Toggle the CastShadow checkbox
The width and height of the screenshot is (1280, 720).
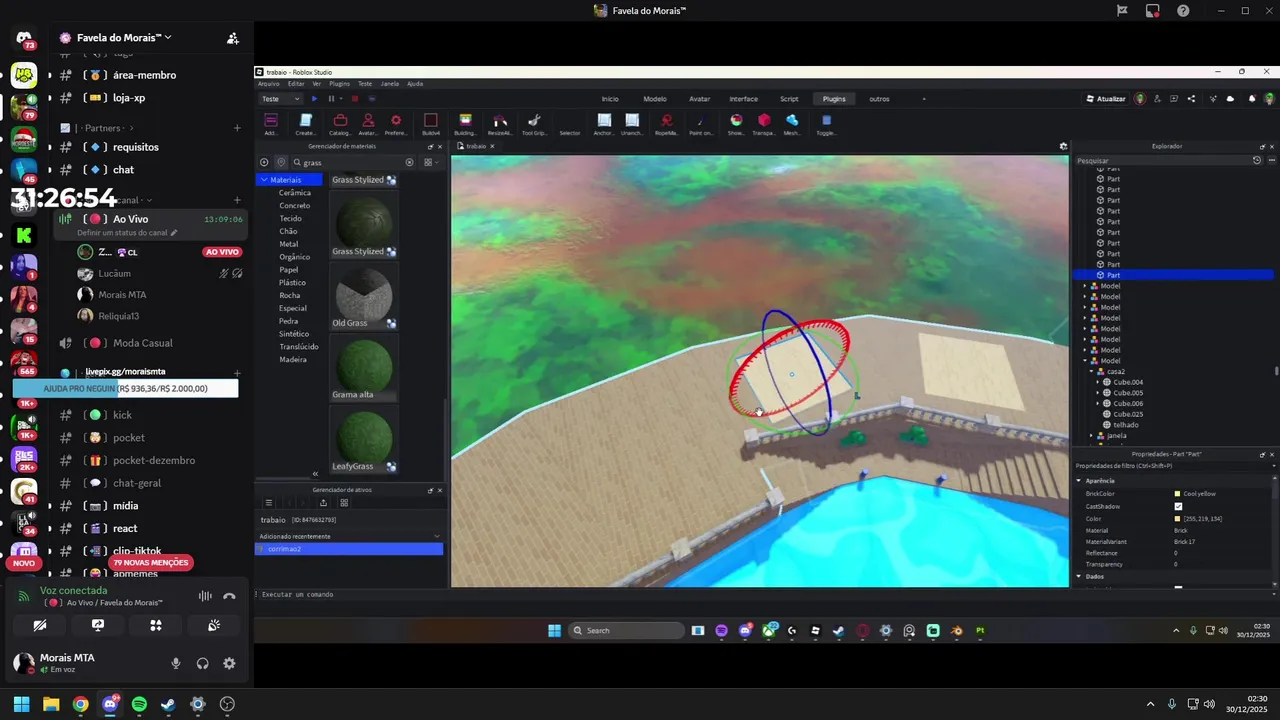point(1178,506)
